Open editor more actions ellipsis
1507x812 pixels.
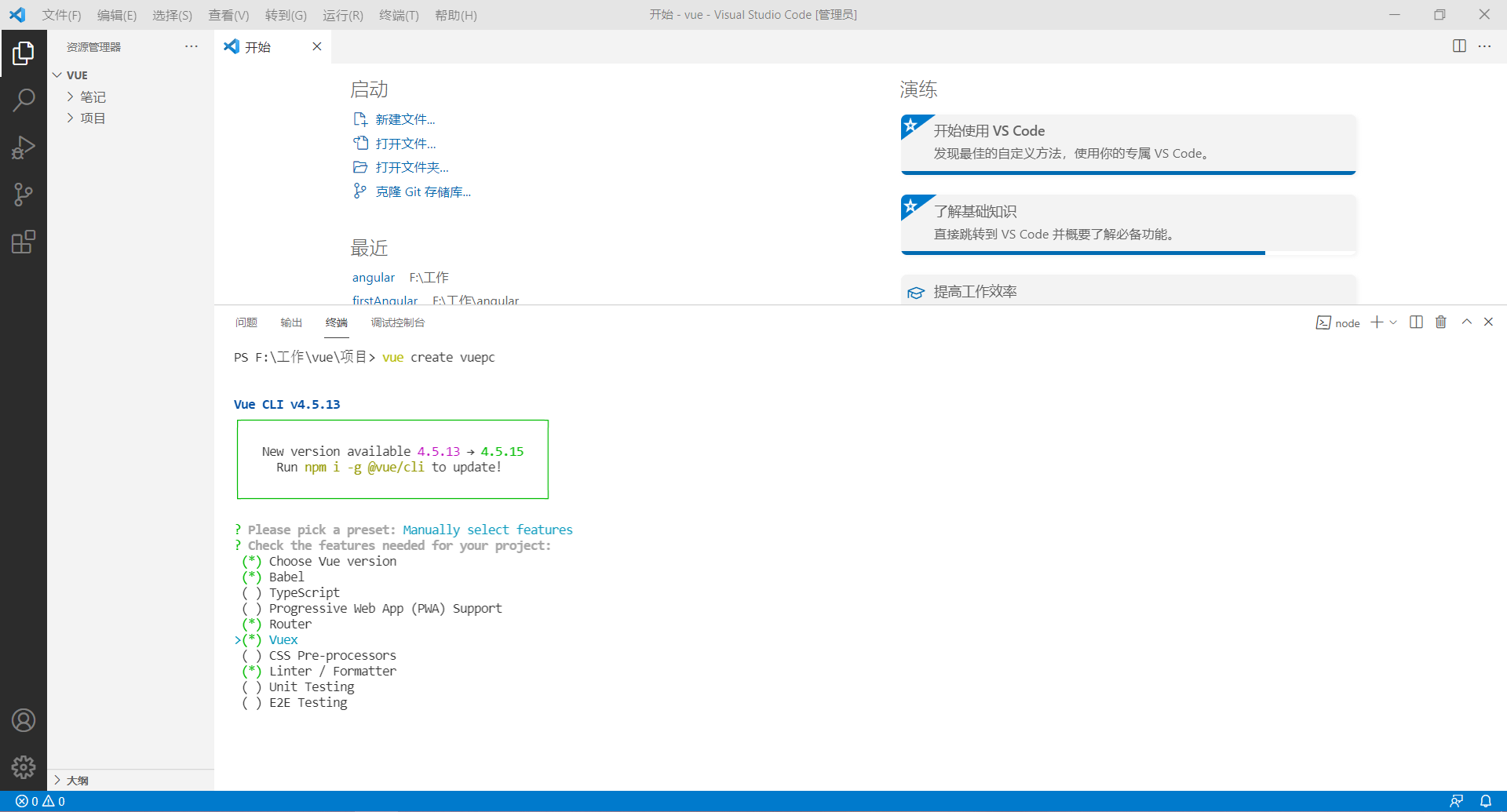tap(1484, 46)
